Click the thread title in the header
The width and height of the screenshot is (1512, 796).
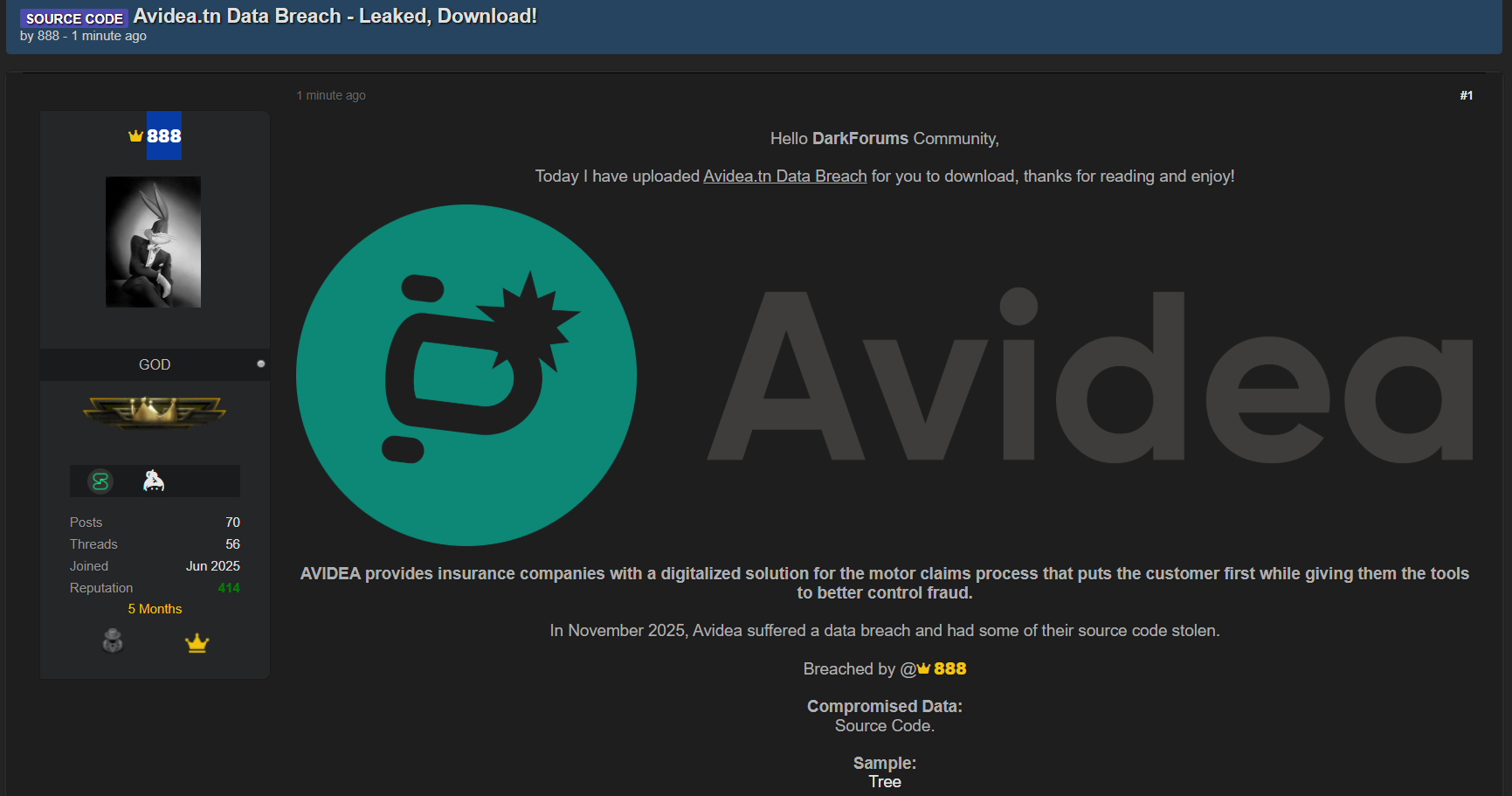[x=335, y=17]
